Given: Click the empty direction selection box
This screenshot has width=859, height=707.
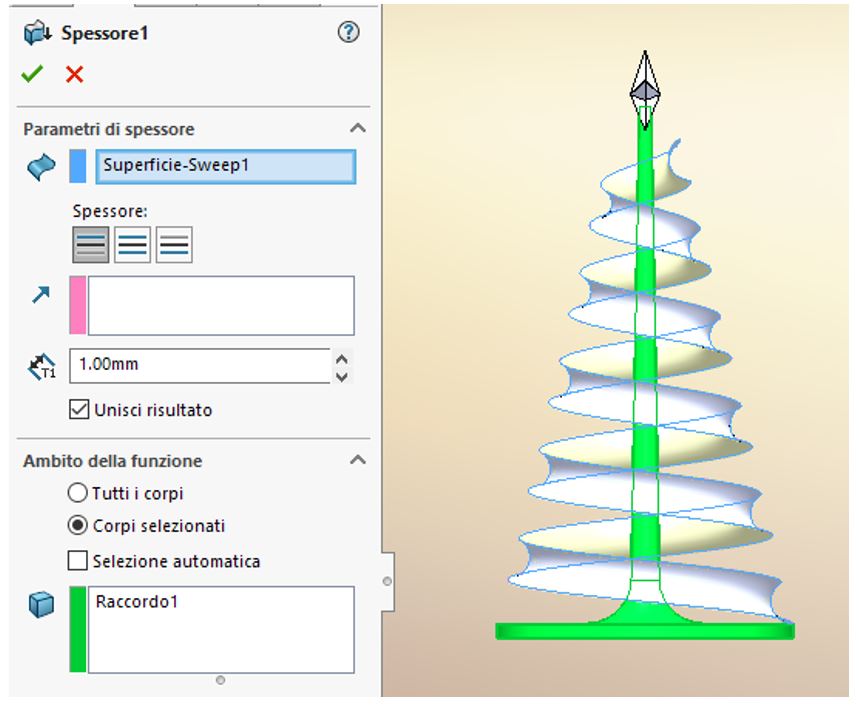Looking at the screenshot, I should pos(221,306).
